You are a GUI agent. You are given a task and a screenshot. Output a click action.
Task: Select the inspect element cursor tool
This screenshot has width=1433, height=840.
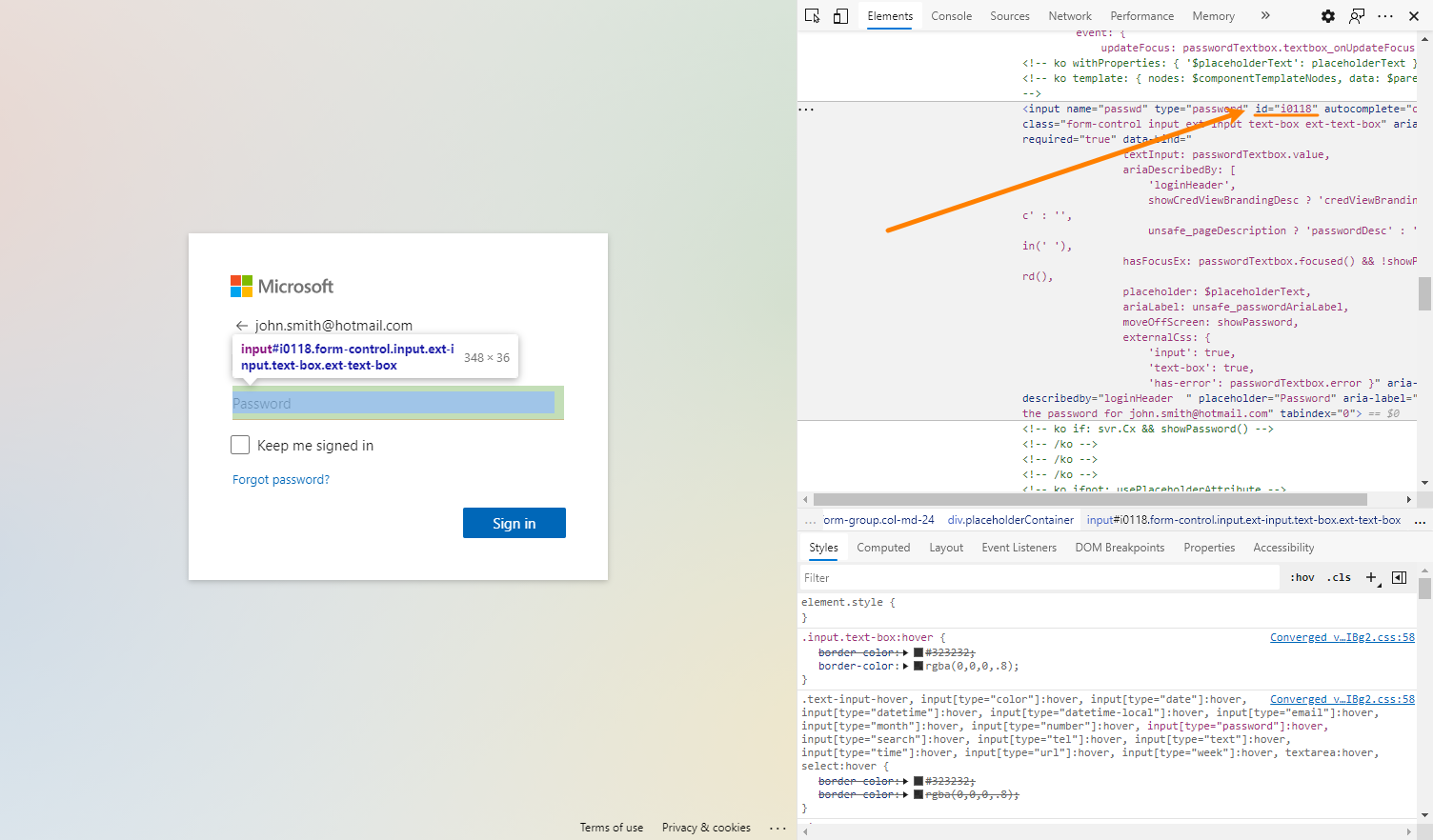point(812,15)
